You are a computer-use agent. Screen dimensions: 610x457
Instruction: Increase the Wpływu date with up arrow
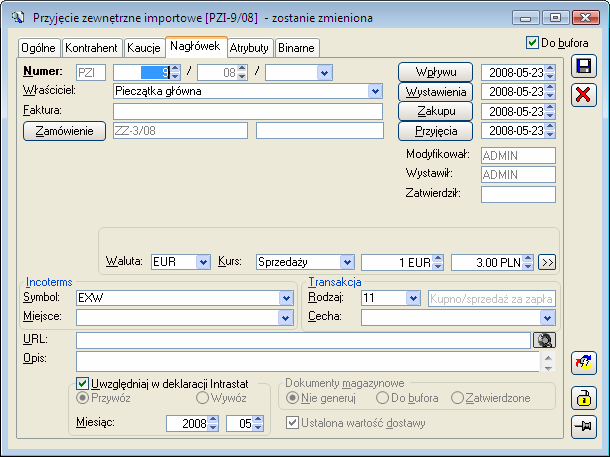point(550,68)
